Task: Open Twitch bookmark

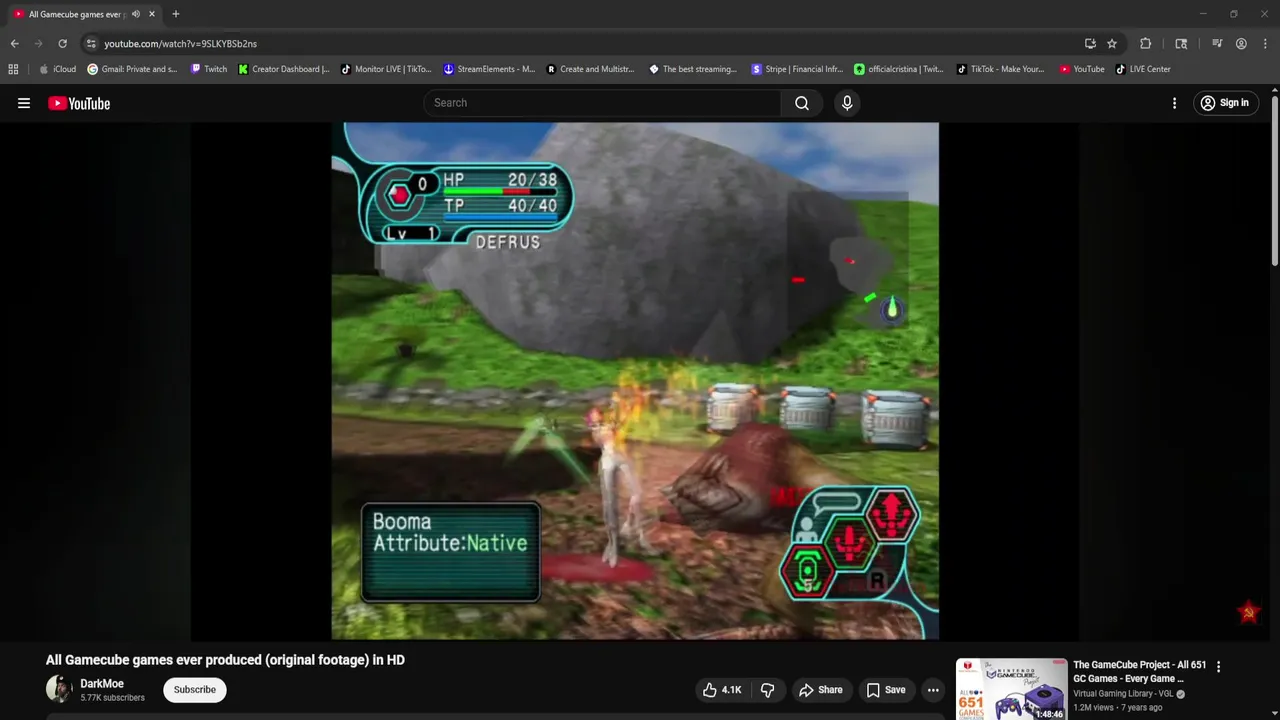Action: (x=209, y=69)
